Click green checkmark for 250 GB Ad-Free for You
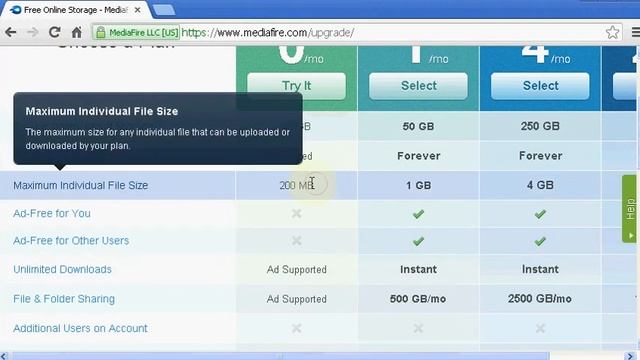 (x=540, y=214)
